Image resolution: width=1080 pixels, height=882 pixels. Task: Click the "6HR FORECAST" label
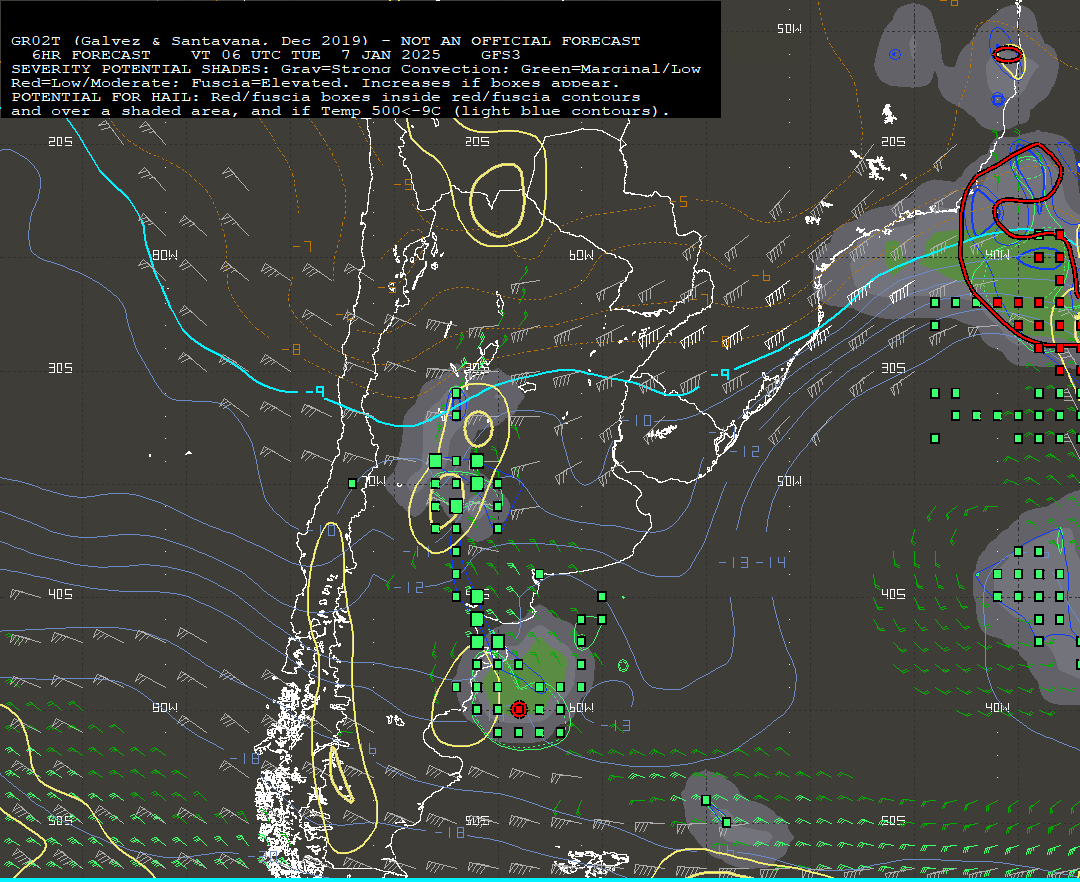[91, 54]
